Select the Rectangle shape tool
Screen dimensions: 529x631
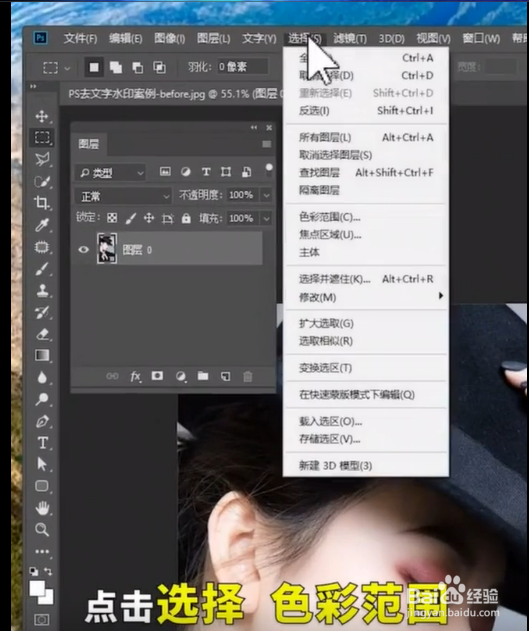pos(42,486)
